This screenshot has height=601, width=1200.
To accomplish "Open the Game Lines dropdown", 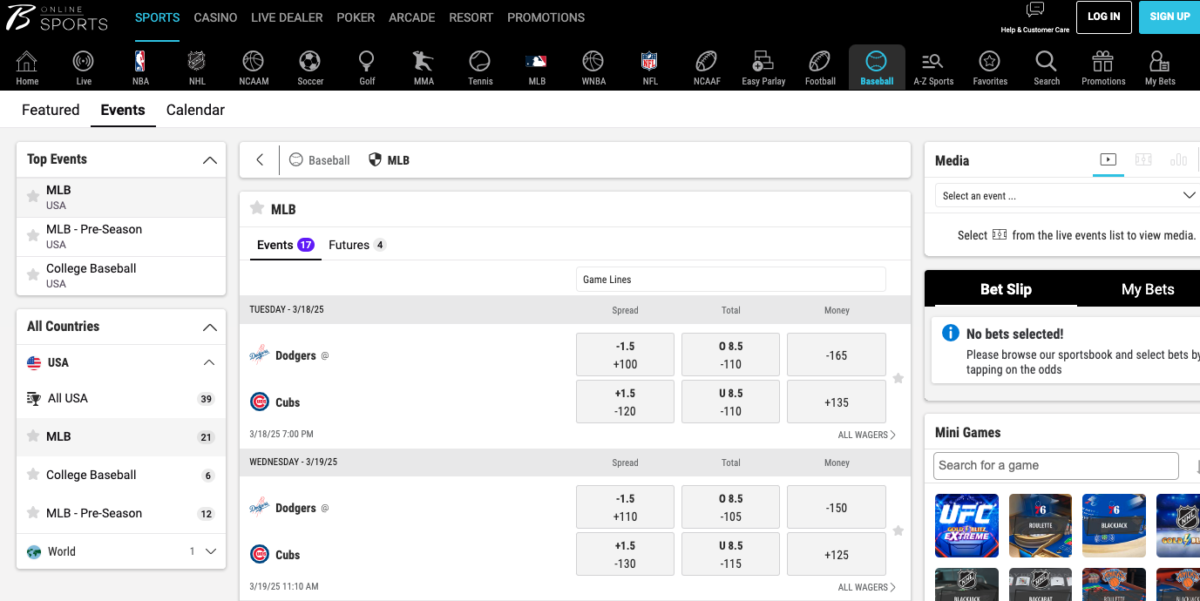I will 731,279.
